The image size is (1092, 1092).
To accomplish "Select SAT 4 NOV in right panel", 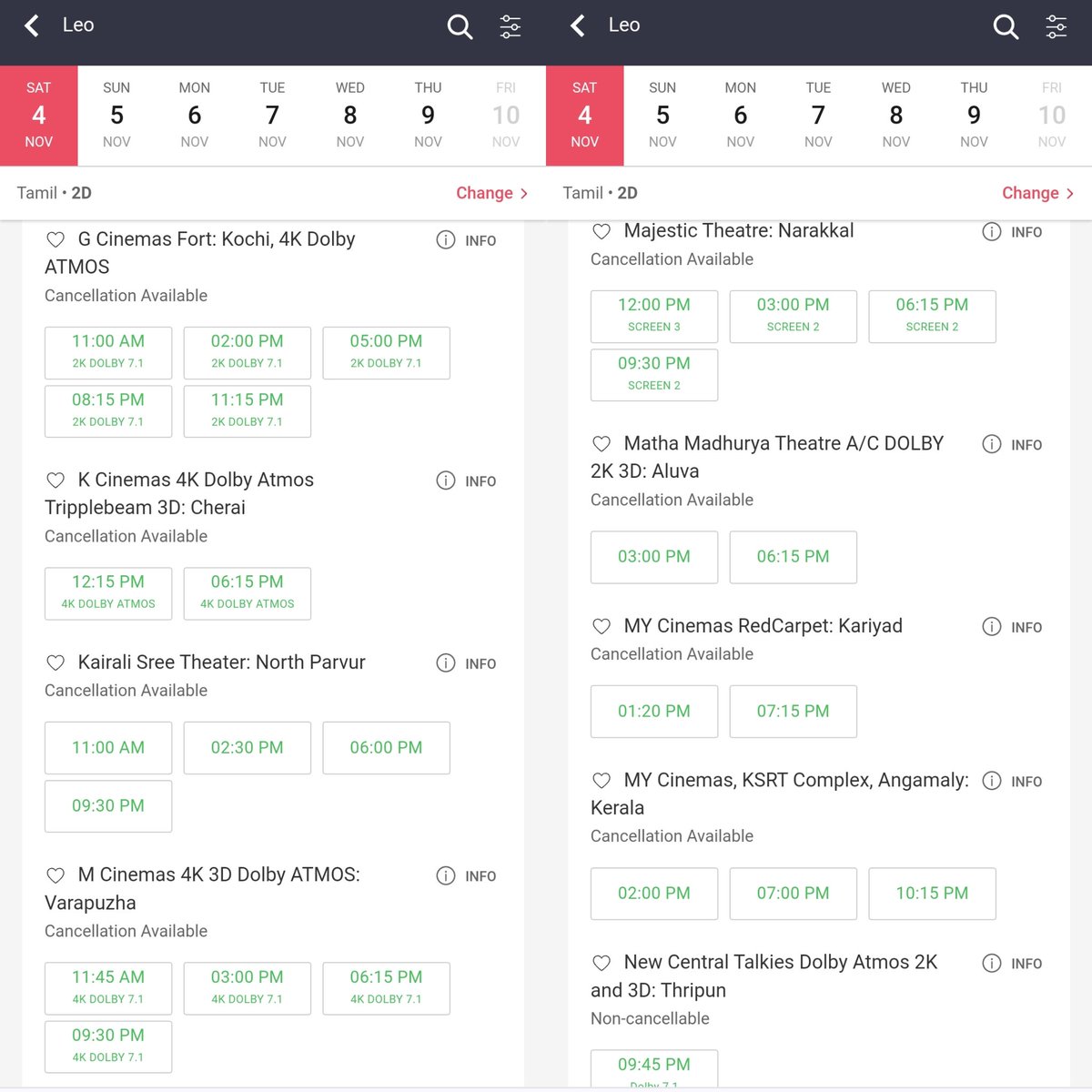I will coord(585,116).
